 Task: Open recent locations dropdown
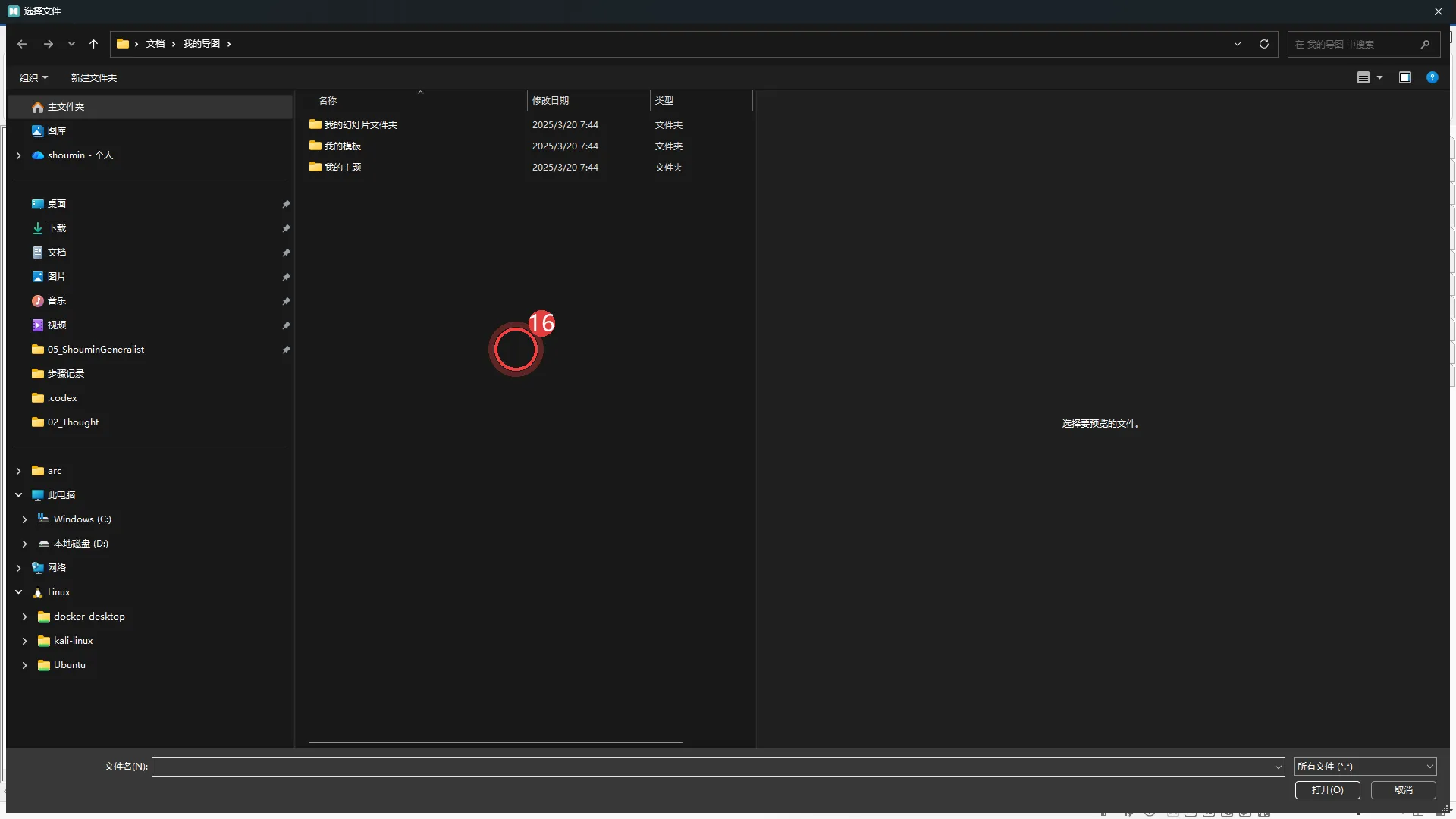point(71,44)
